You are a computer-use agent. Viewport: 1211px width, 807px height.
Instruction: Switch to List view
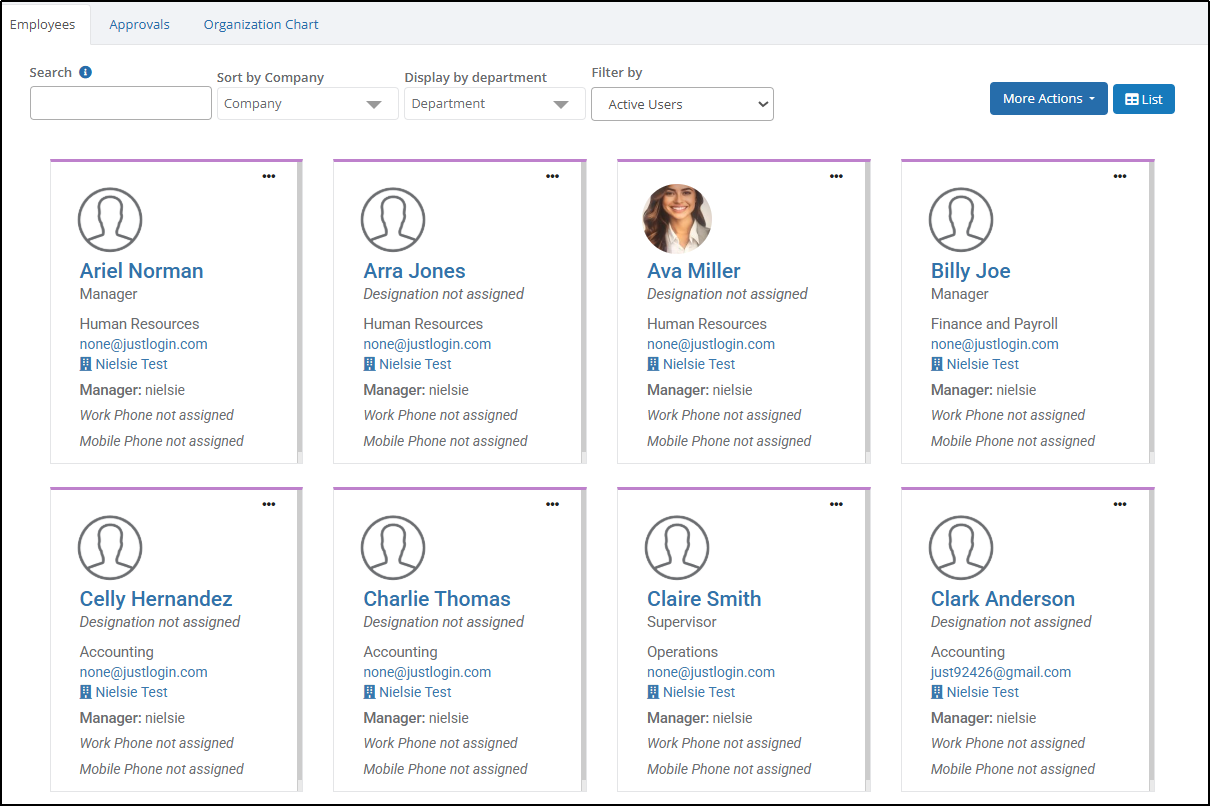pyautogui.click(x=1143, y=99)
